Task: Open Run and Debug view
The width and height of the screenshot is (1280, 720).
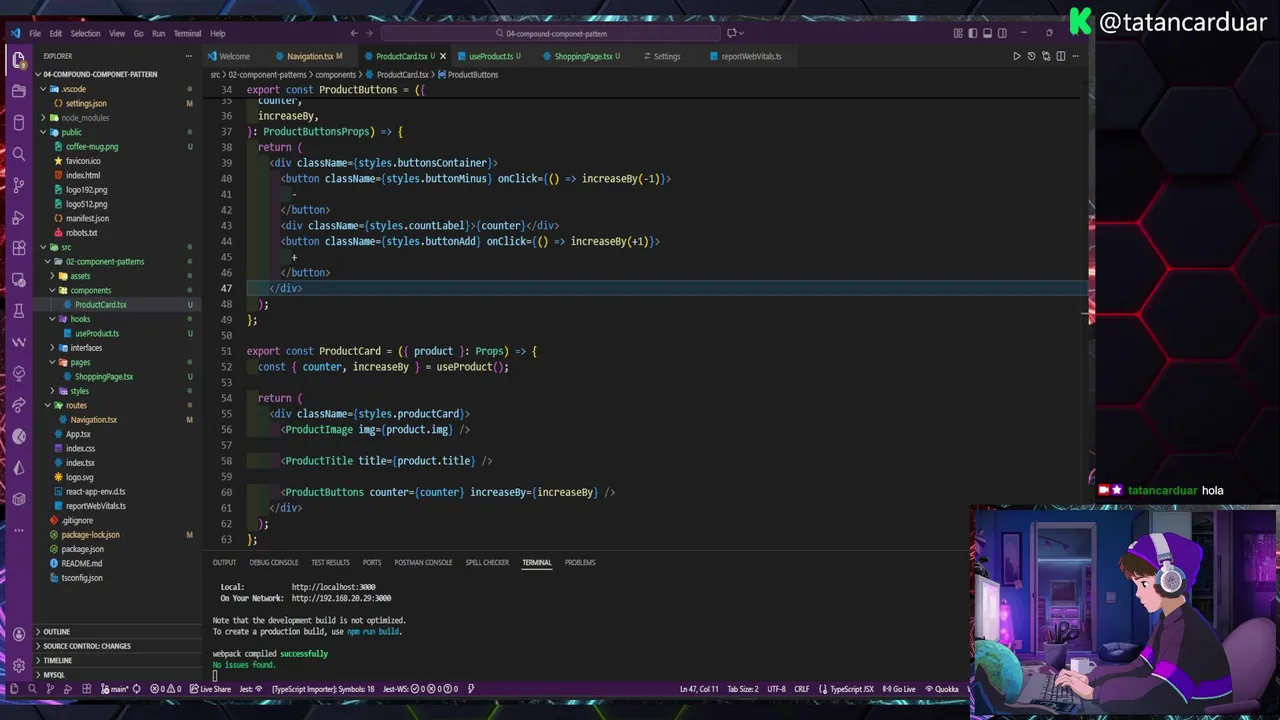Action: [18, 217]
